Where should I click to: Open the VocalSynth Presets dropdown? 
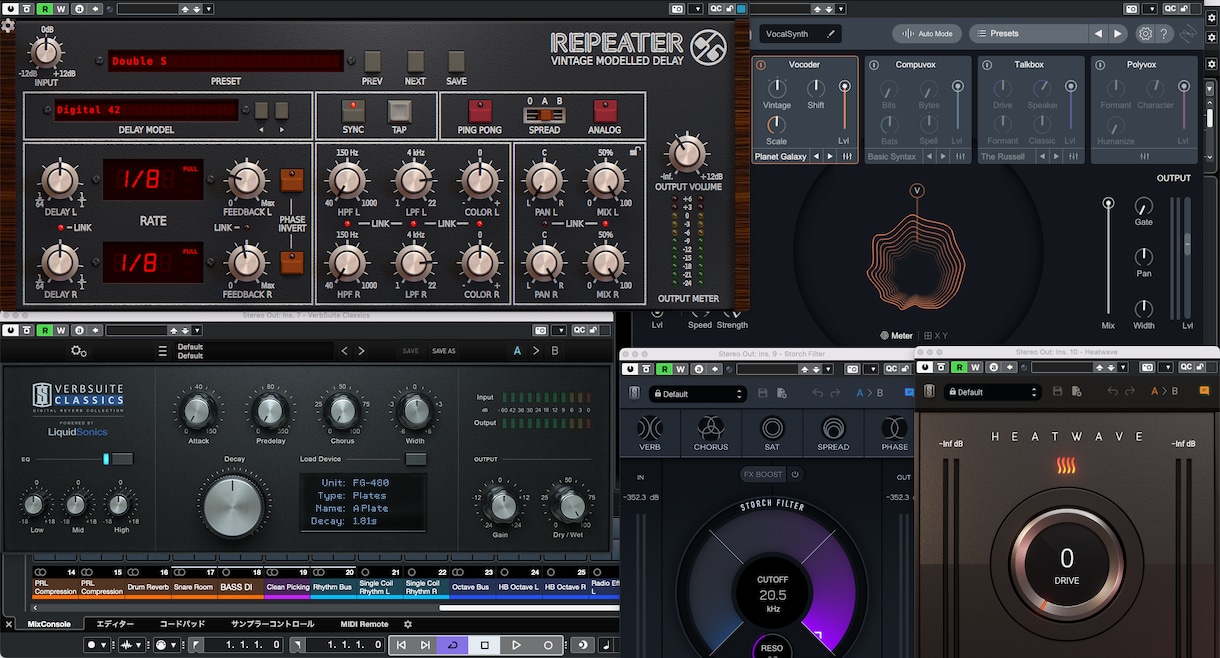(1028, 33)
